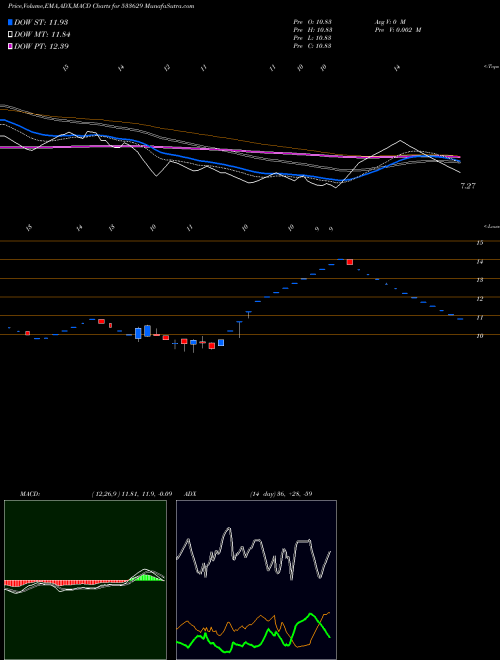Select the 'DOW ST: 11.93' legend text
The height and width of the screenshot is (660, 500).
click(x=41, y=22)
